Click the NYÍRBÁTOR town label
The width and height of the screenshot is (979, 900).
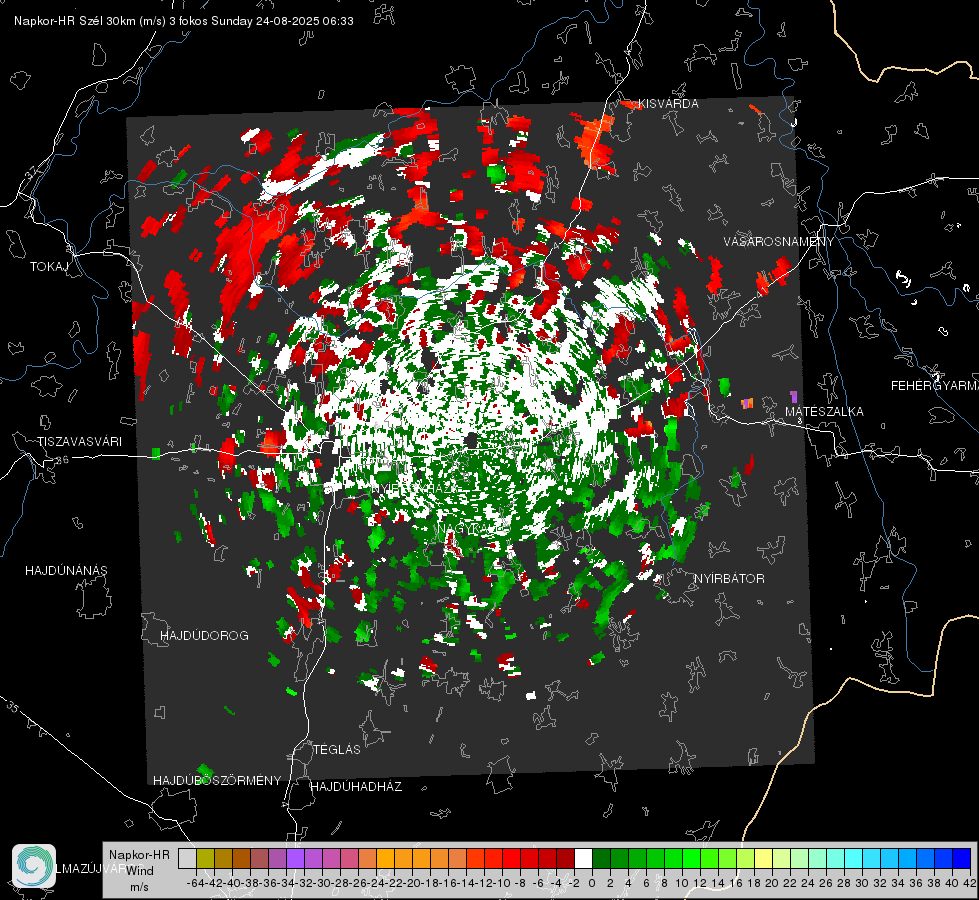tap(729, 579)
